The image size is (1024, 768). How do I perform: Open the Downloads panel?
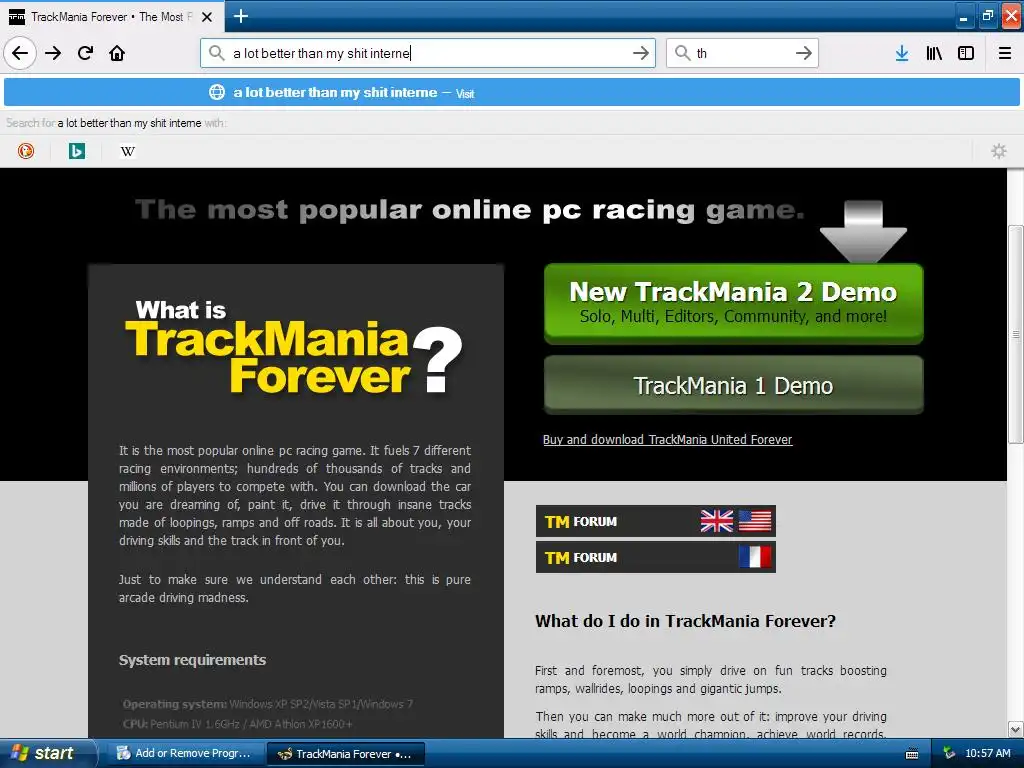pyautogui.click(x=902, y=53)
